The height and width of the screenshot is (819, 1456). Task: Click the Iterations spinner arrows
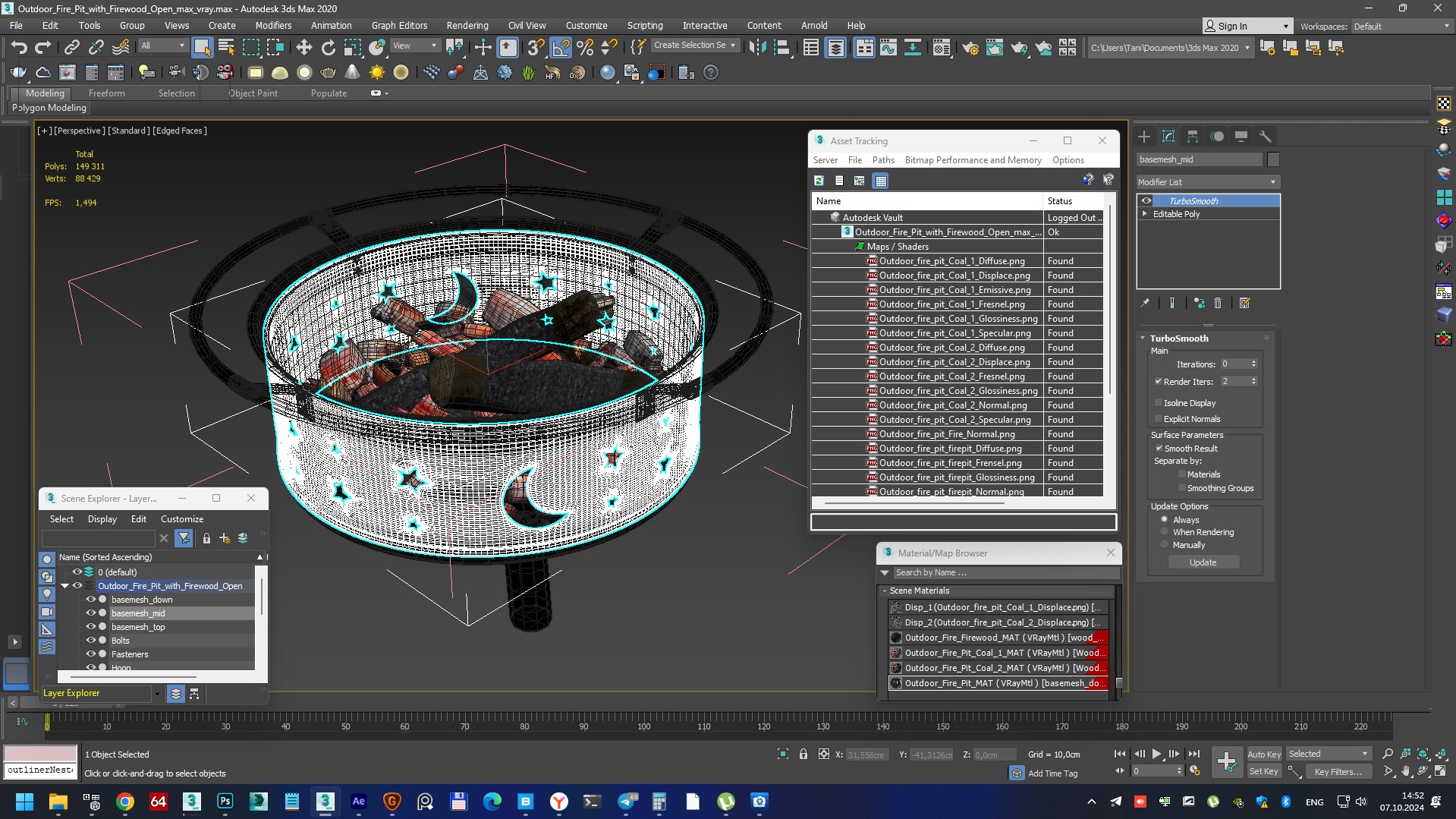click(1253, 364)
